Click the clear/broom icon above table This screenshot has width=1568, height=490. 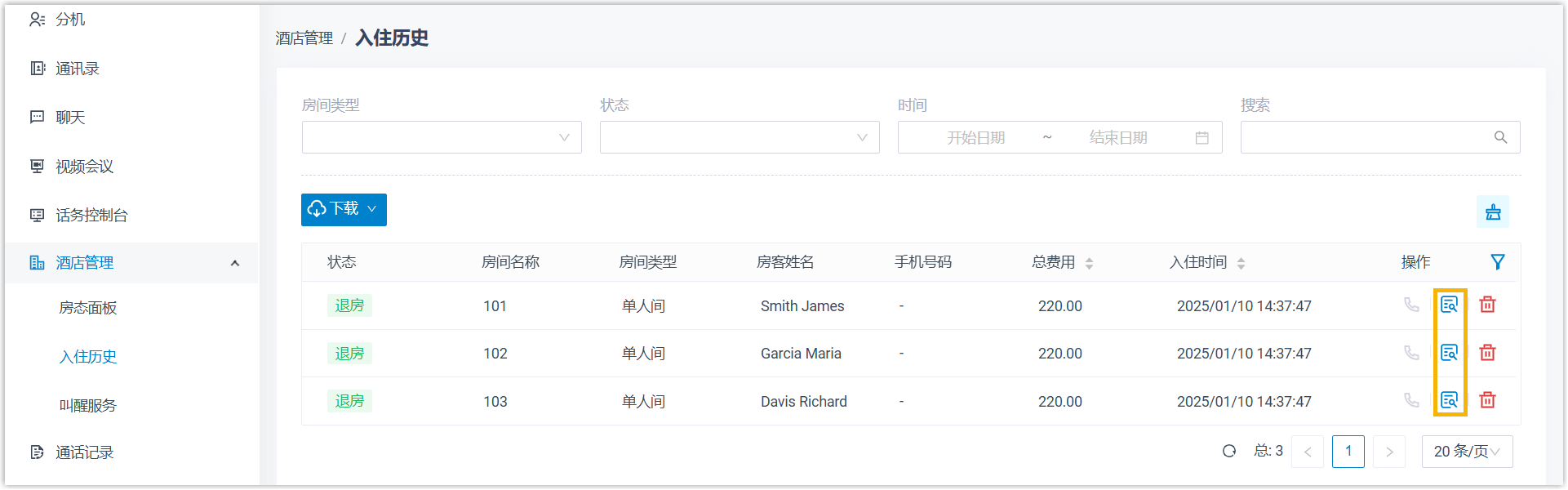pos(1492,212)
